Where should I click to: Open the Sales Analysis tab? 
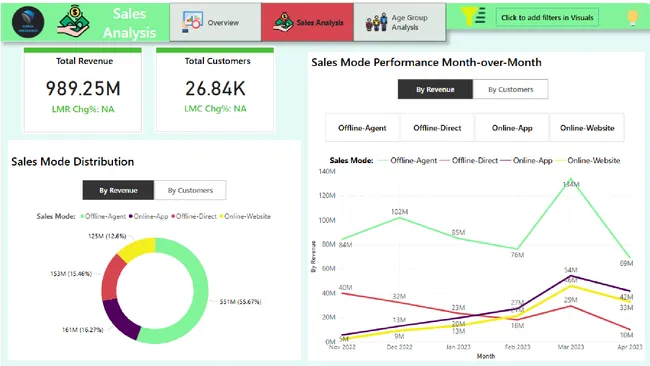click(308, 22)
